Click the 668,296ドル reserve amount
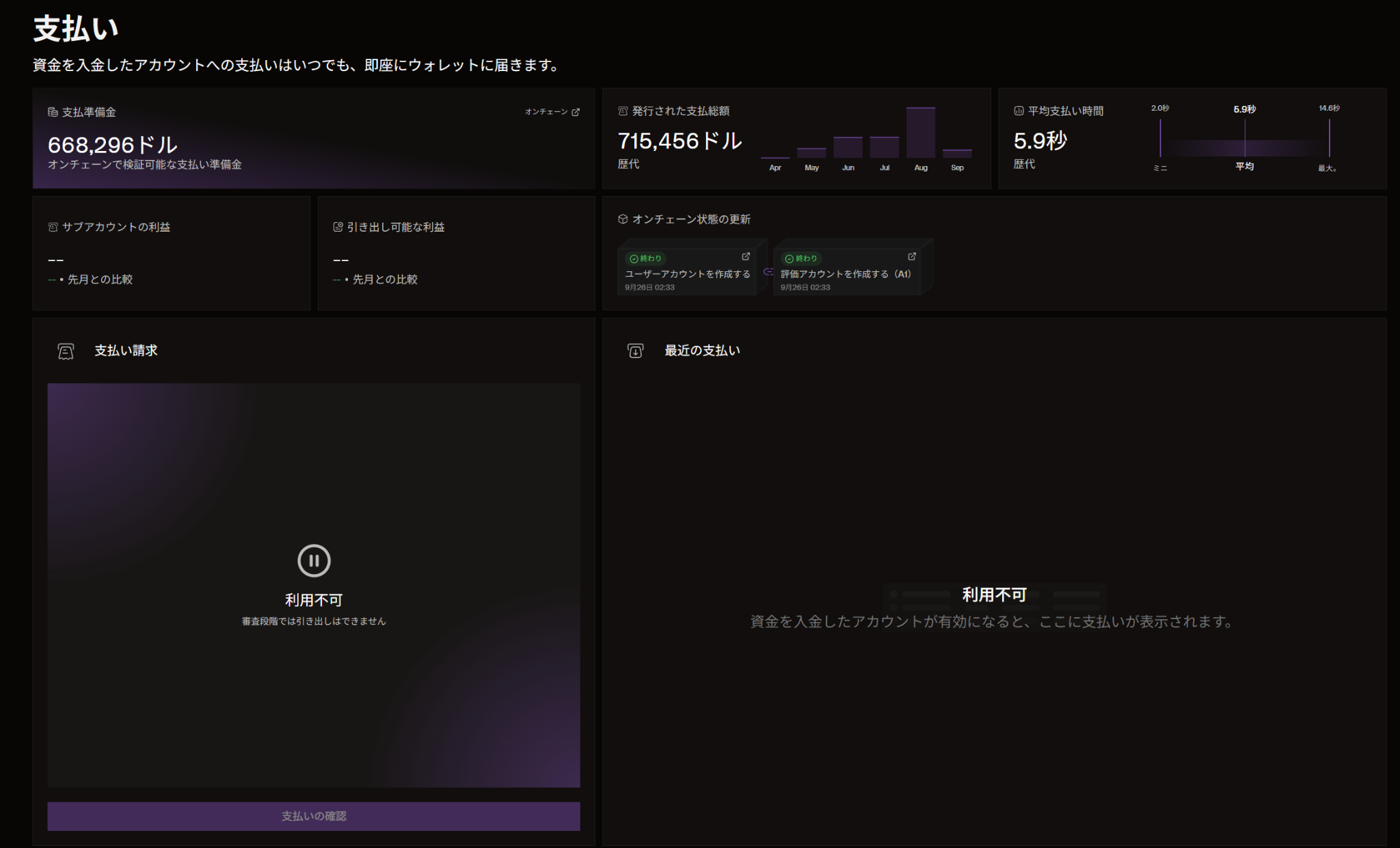The image size is (1400, 848). click(x=113, y=145)
